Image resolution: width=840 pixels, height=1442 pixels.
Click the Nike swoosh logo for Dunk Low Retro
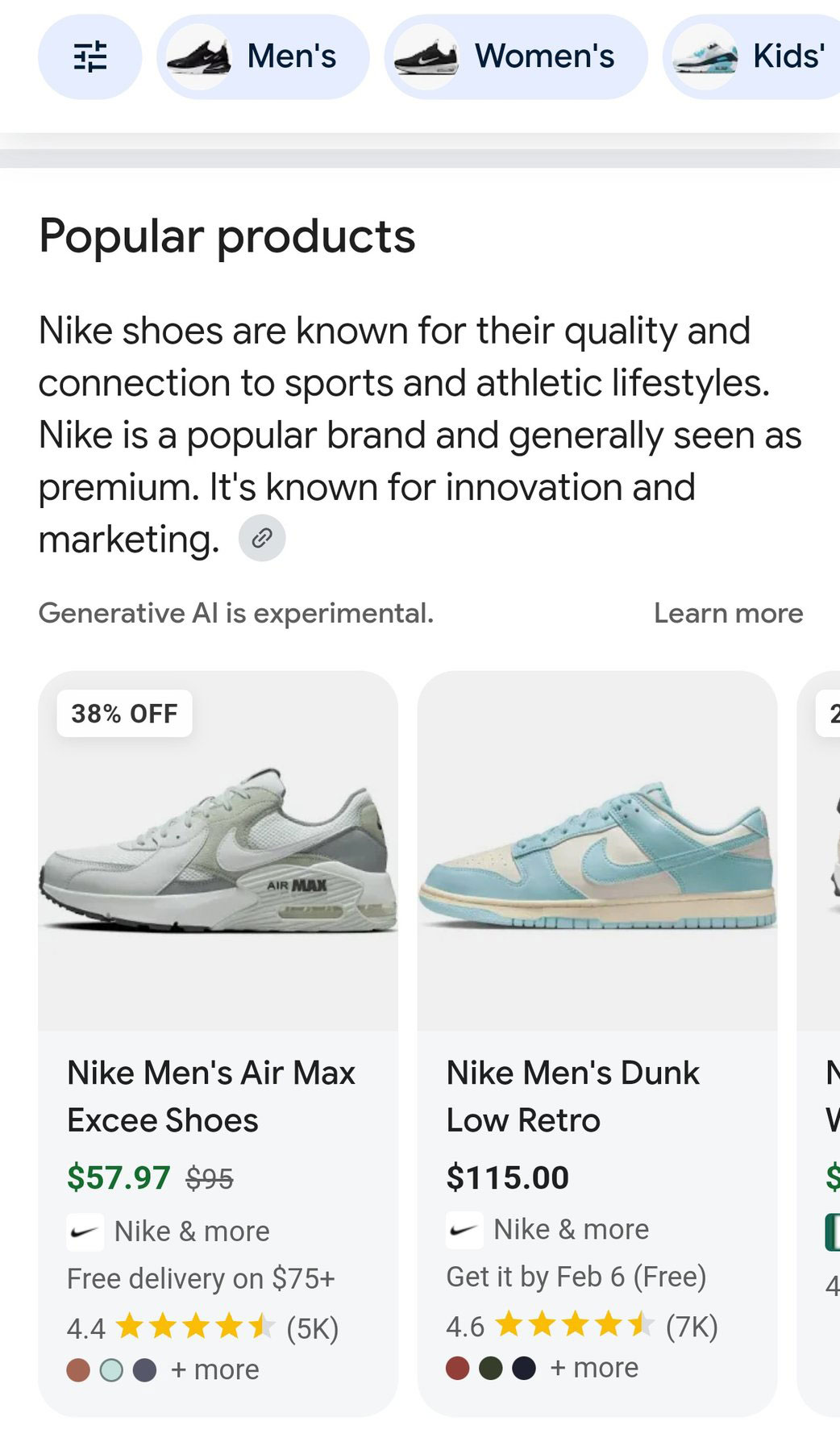pyautogui.click(x=465, y=1229)
